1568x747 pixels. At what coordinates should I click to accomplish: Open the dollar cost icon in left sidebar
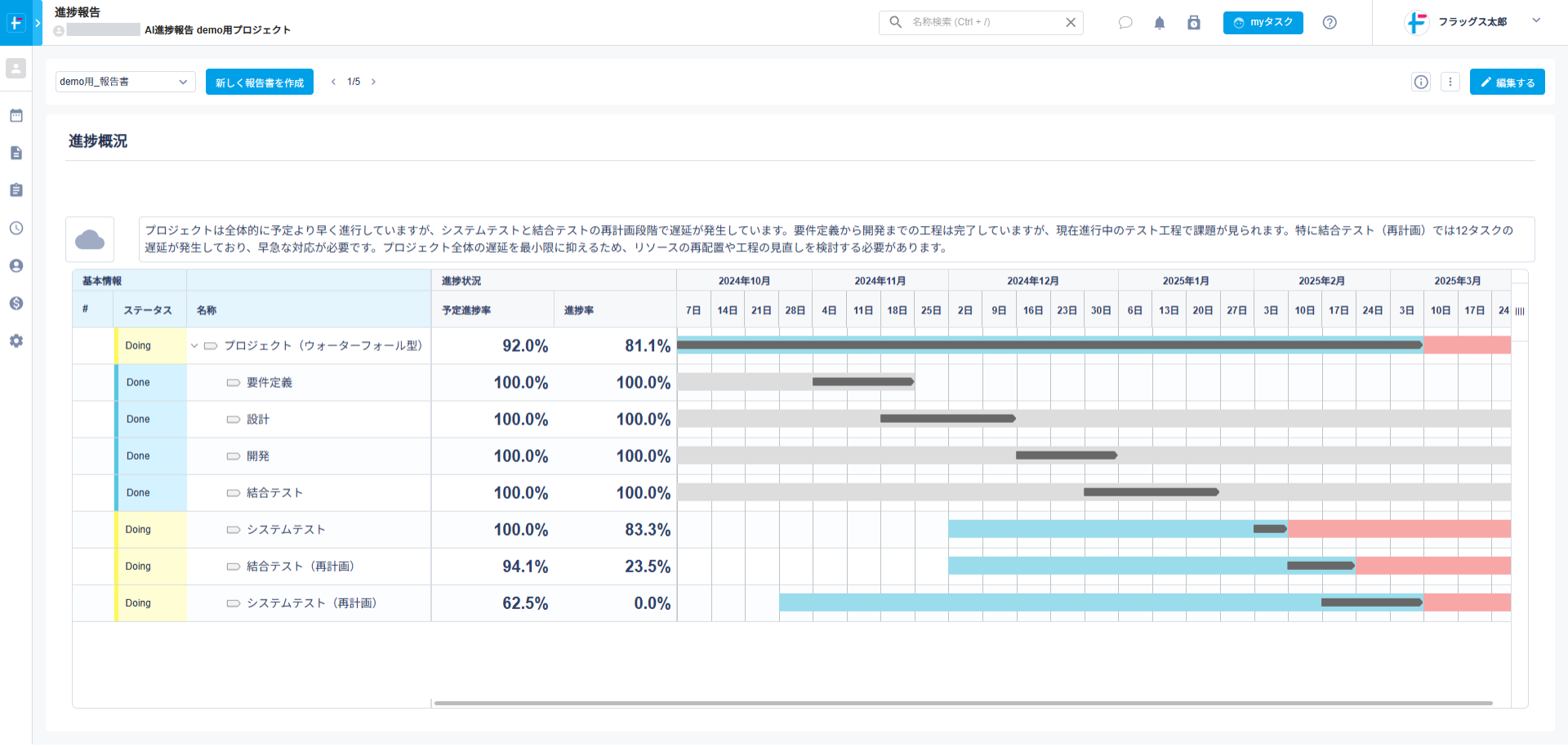point(16,303)
